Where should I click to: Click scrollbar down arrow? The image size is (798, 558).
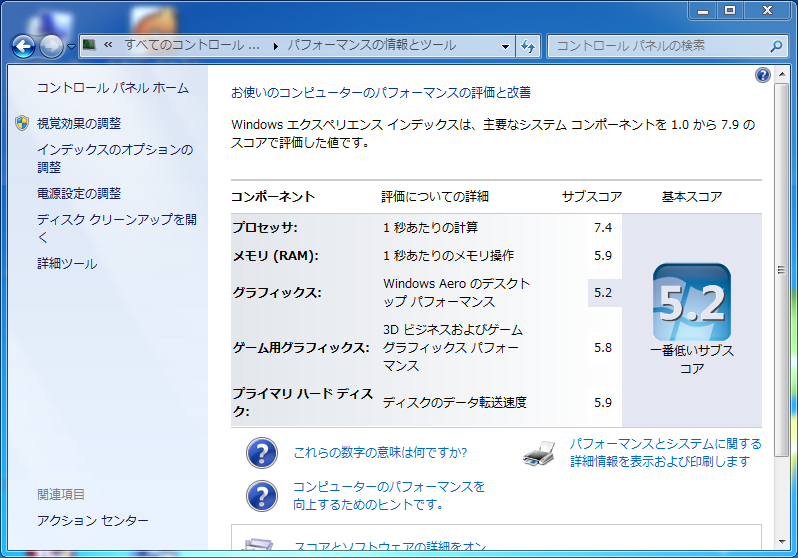pyautogui.click(x=781, y=542)
